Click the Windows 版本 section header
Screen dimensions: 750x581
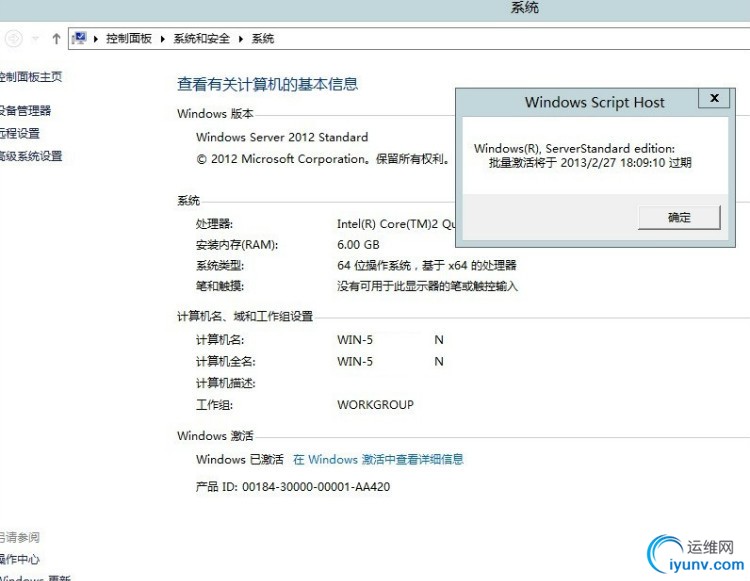tap(215, 114)
